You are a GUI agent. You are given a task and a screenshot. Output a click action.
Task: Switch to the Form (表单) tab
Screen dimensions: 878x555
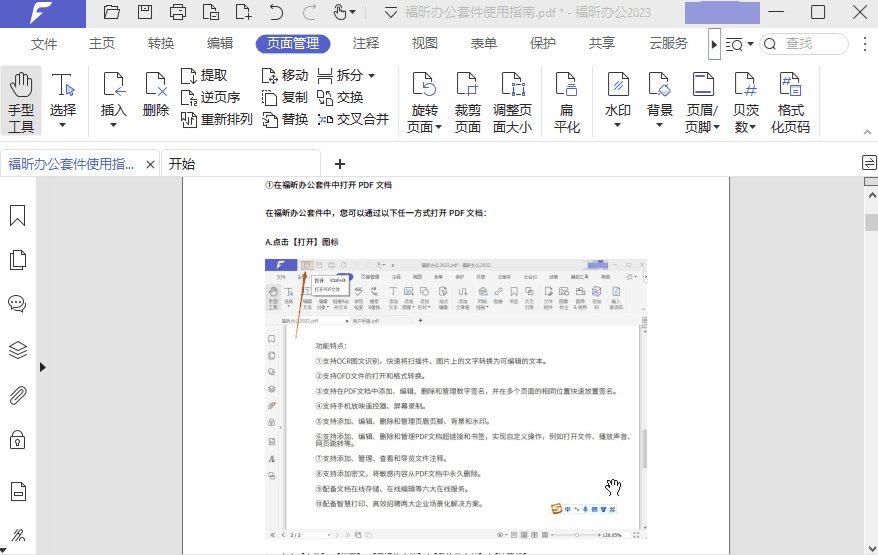click(x=484, y=44)
